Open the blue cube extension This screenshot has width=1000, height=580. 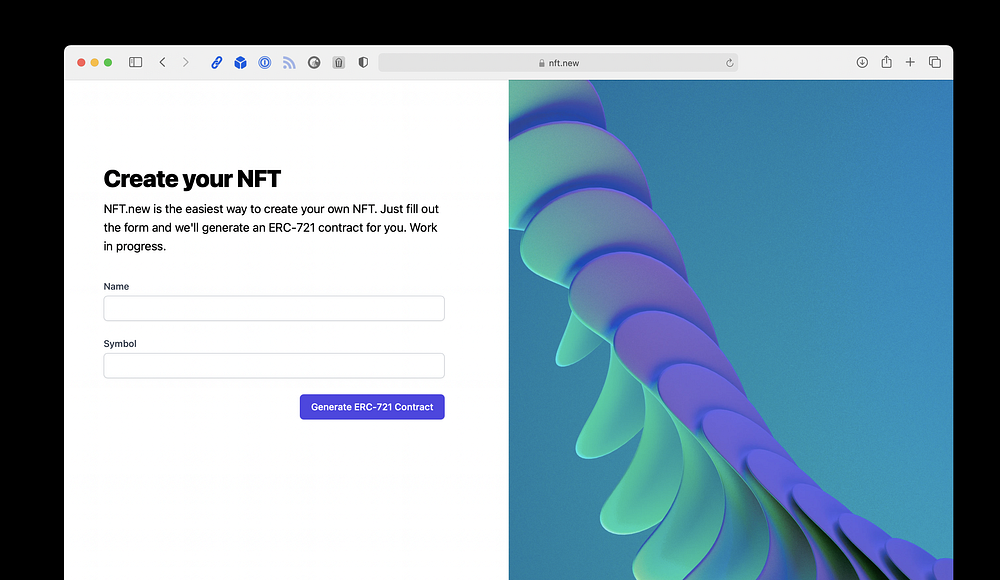coord(240,63)
